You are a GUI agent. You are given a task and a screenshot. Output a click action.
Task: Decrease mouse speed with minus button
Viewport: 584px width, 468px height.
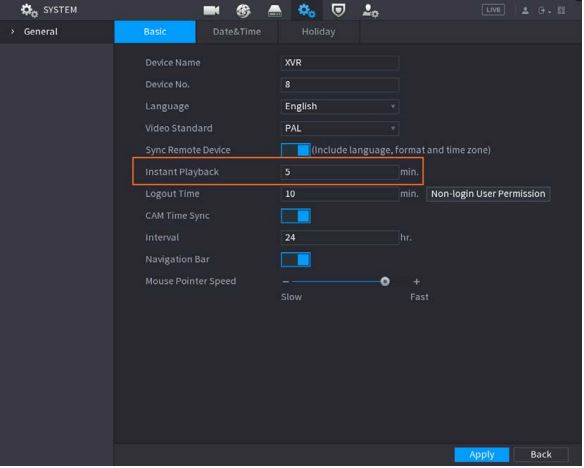coord(286,281)
